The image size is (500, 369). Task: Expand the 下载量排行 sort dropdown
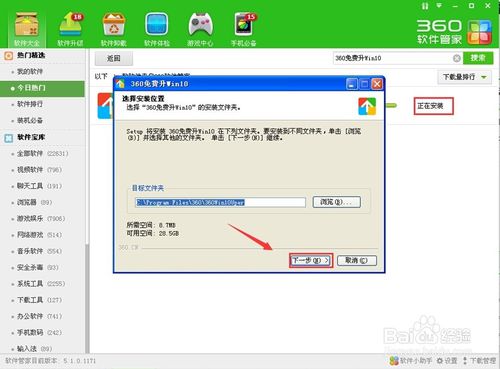click(x=464, y=77)
